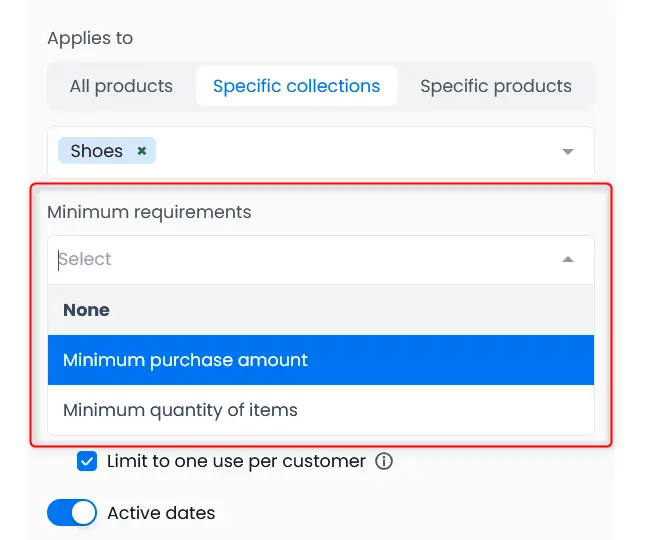Remove the Shoes collection tag
645x540 pixels.
coord(142,152)
